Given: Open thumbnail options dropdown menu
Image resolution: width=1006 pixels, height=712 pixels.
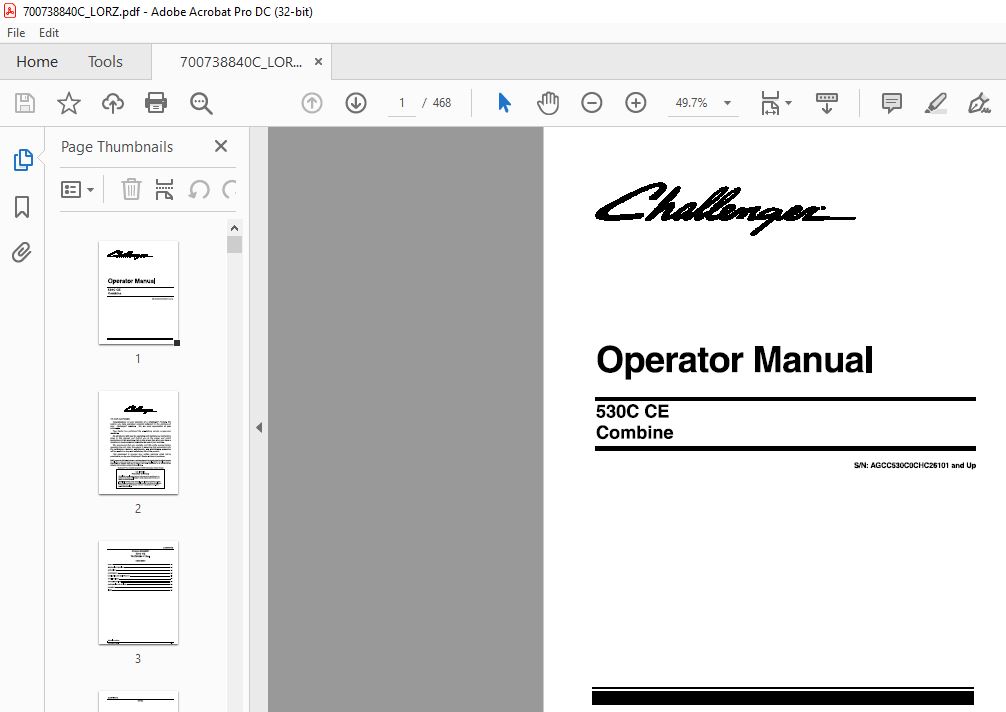Looking at the screenshot, I should [78, 189].
